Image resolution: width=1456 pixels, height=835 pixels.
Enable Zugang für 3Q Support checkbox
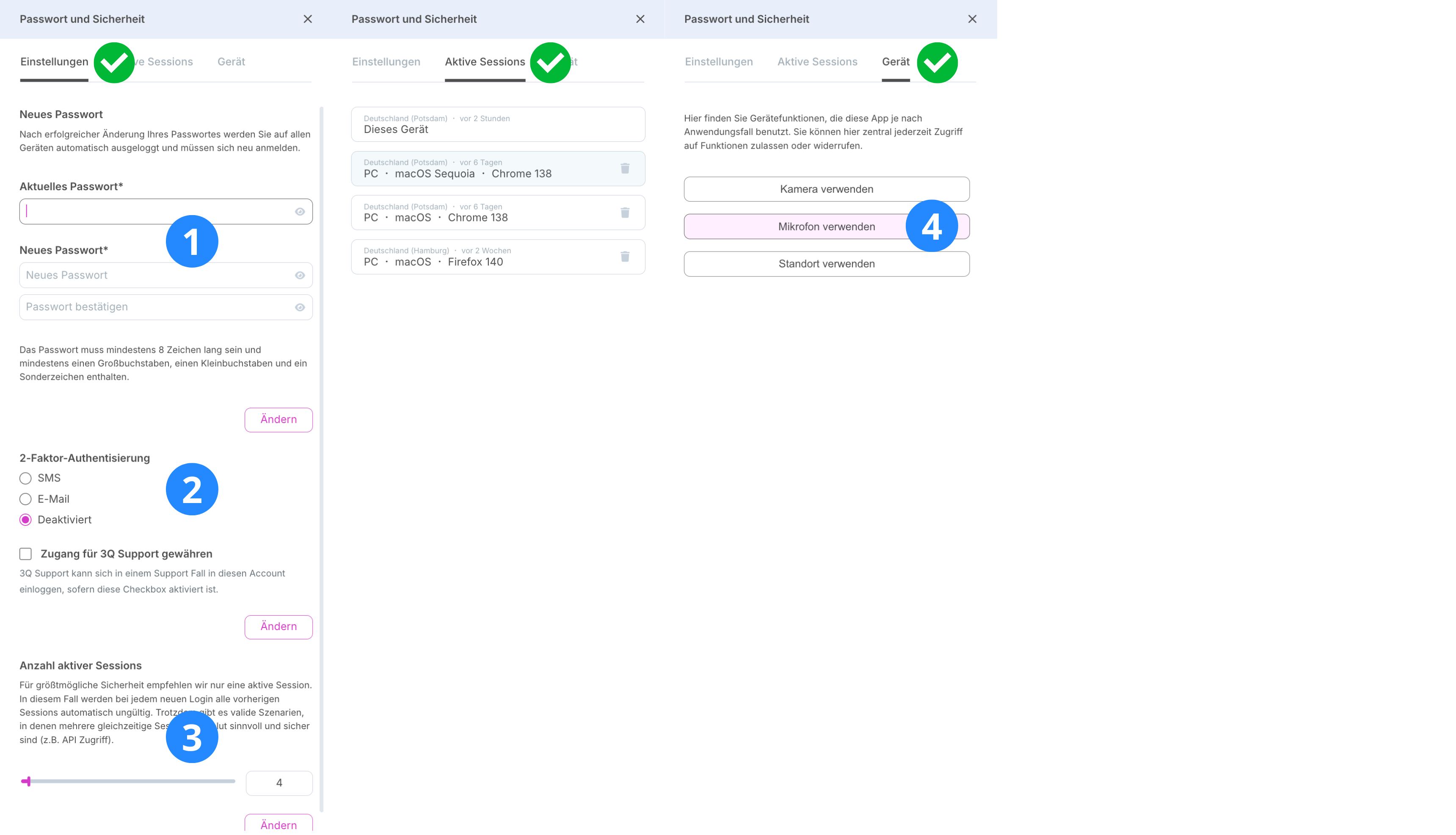[25, 554]
